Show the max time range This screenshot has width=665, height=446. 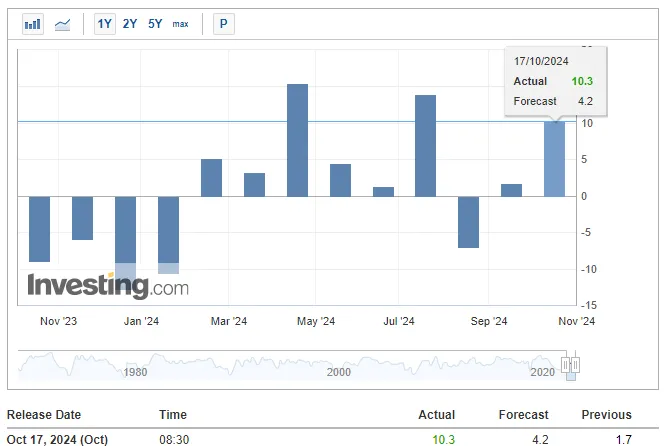point(180,23)
